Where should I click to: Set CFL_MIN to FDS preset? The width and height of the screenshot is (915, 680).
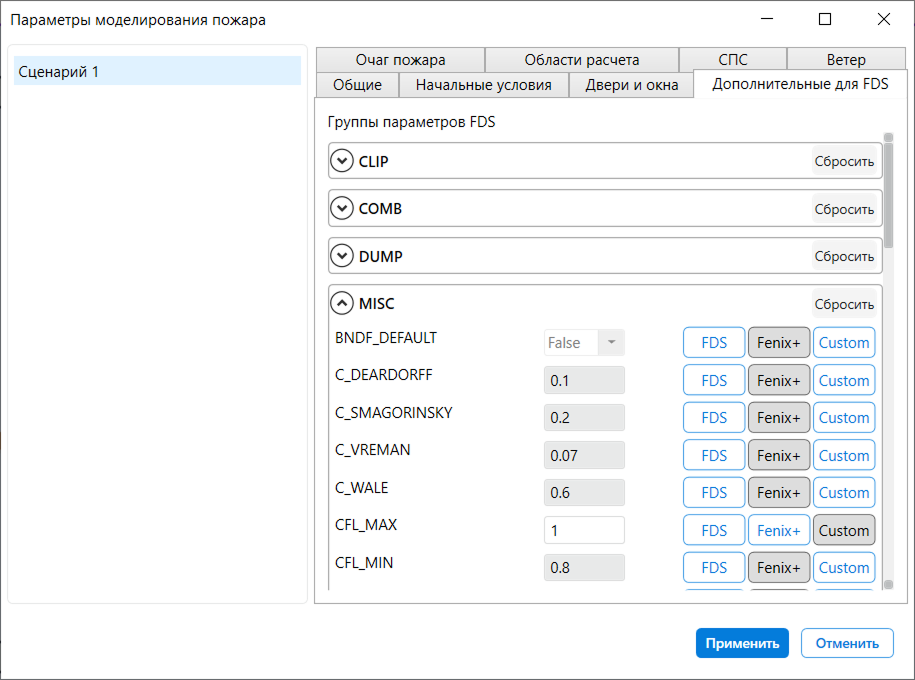[714, 568]
